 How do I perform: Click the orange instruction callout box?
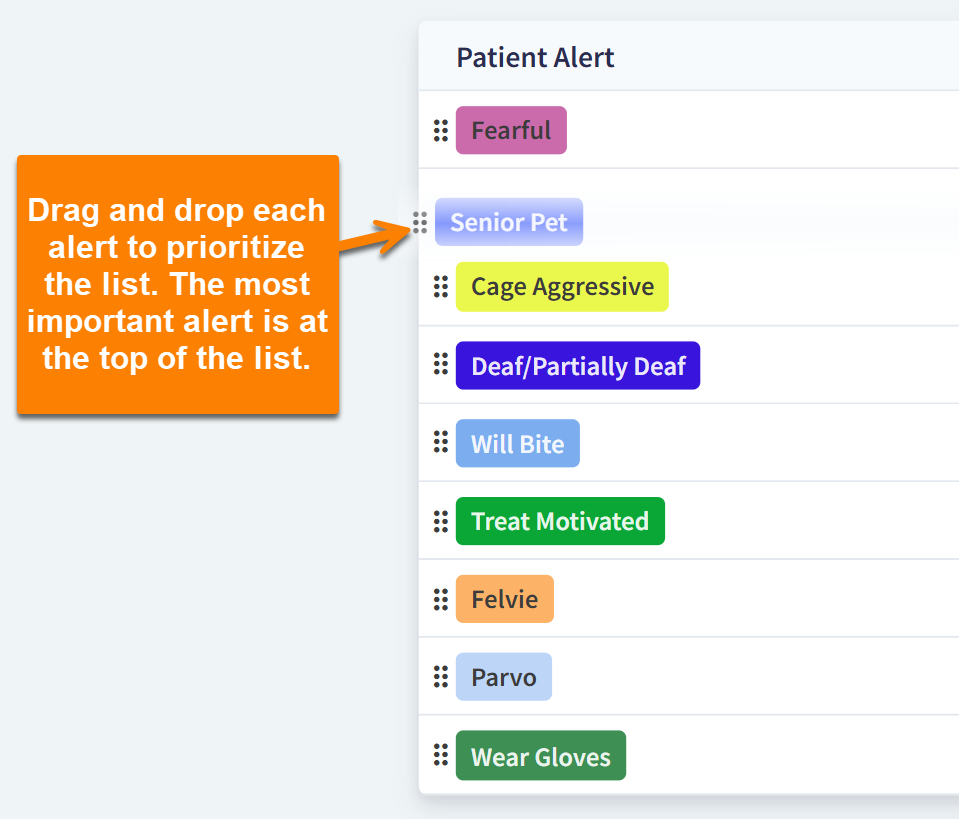[178, 285]
